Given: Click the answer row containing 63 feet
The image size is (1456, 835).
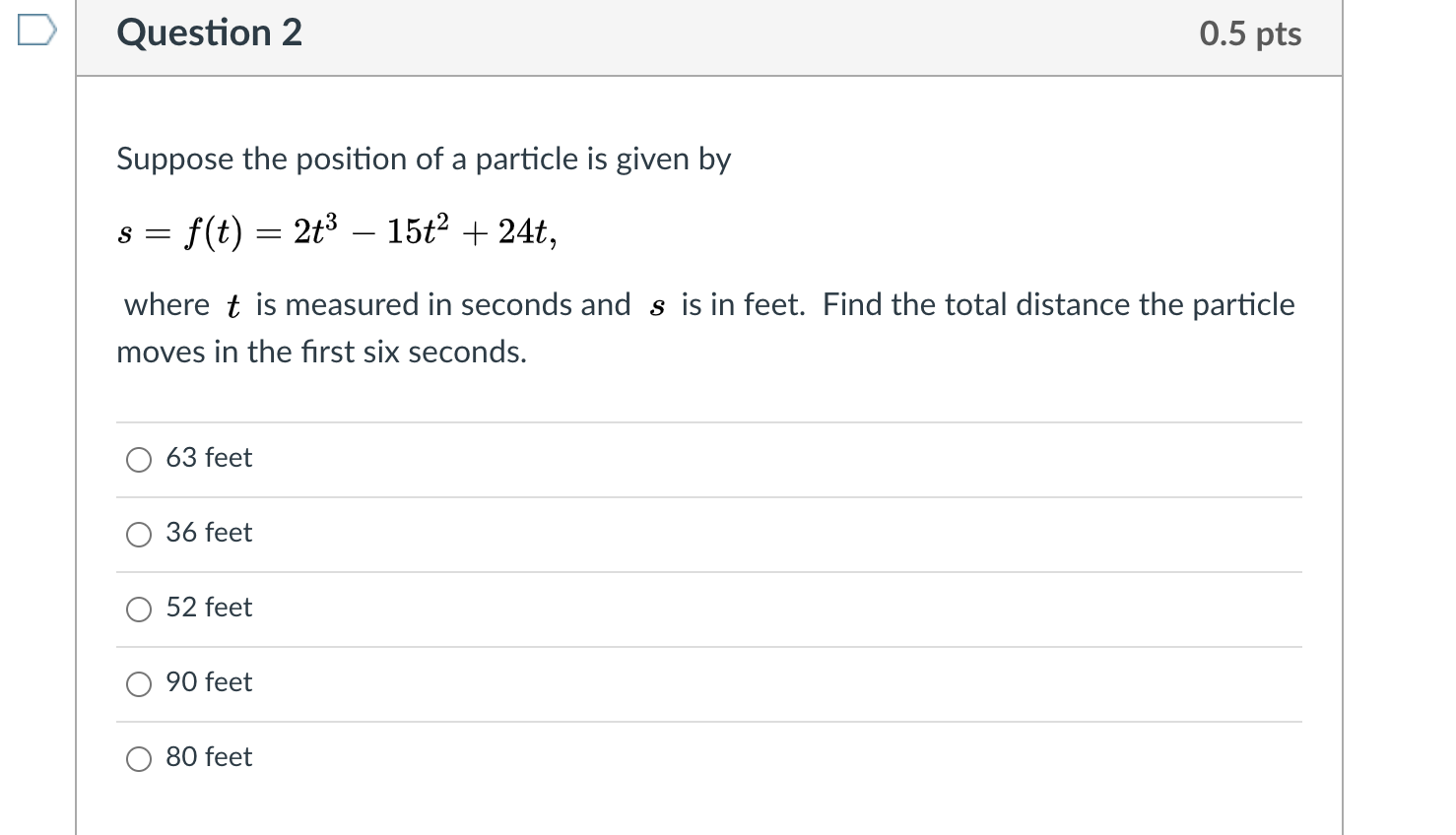Looking at the screenshot, I should [x=708, y=459].
